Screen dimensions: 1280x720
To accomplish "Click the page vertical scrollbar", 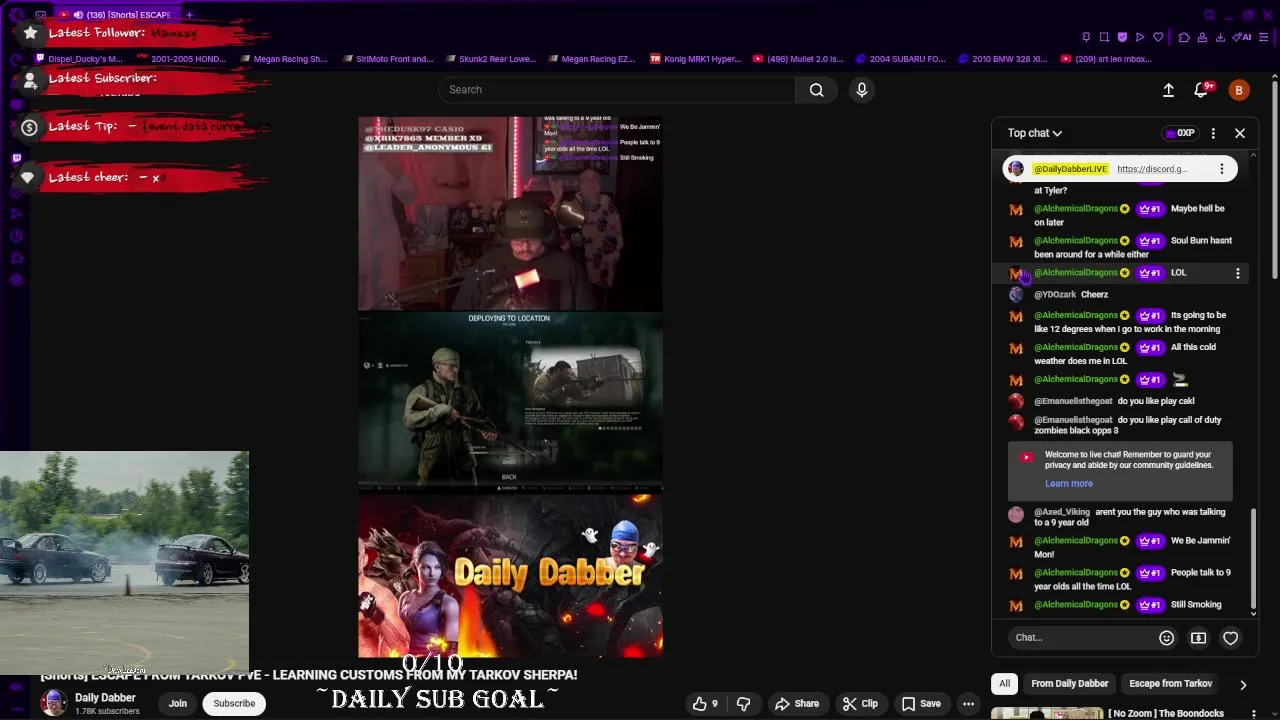I will coord(1274,180).
